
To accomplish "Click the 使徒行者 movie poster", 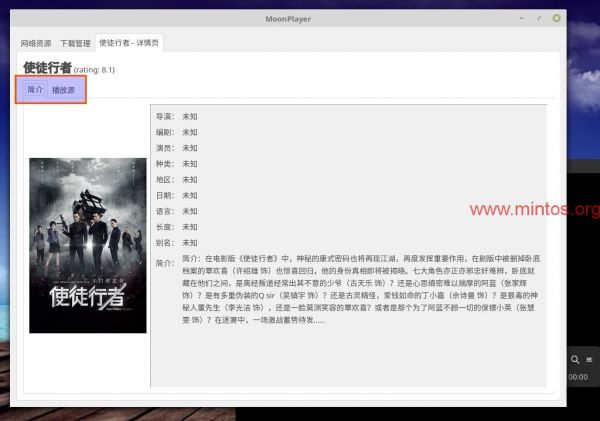I will (88, 246).
